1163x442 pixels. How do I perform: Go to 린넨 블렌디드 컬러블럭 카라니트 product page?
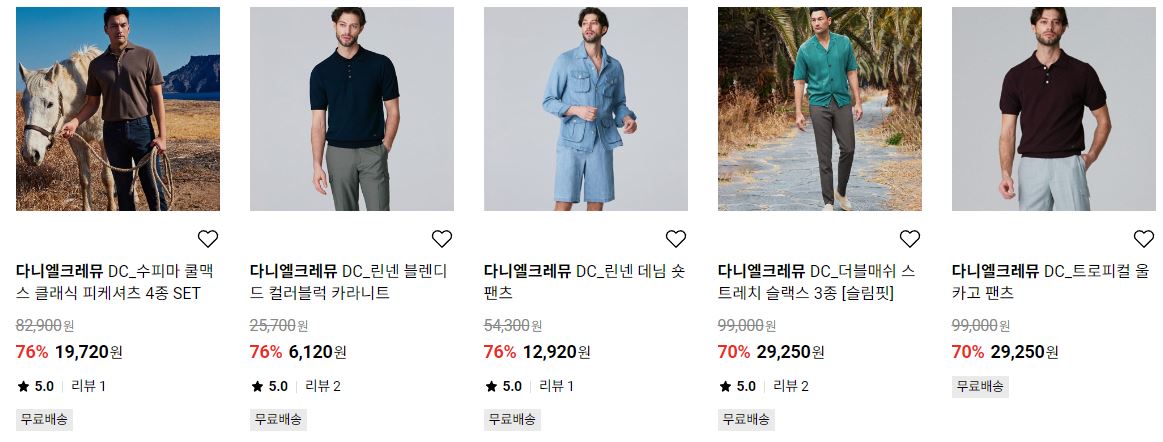[x=349, y=282]
